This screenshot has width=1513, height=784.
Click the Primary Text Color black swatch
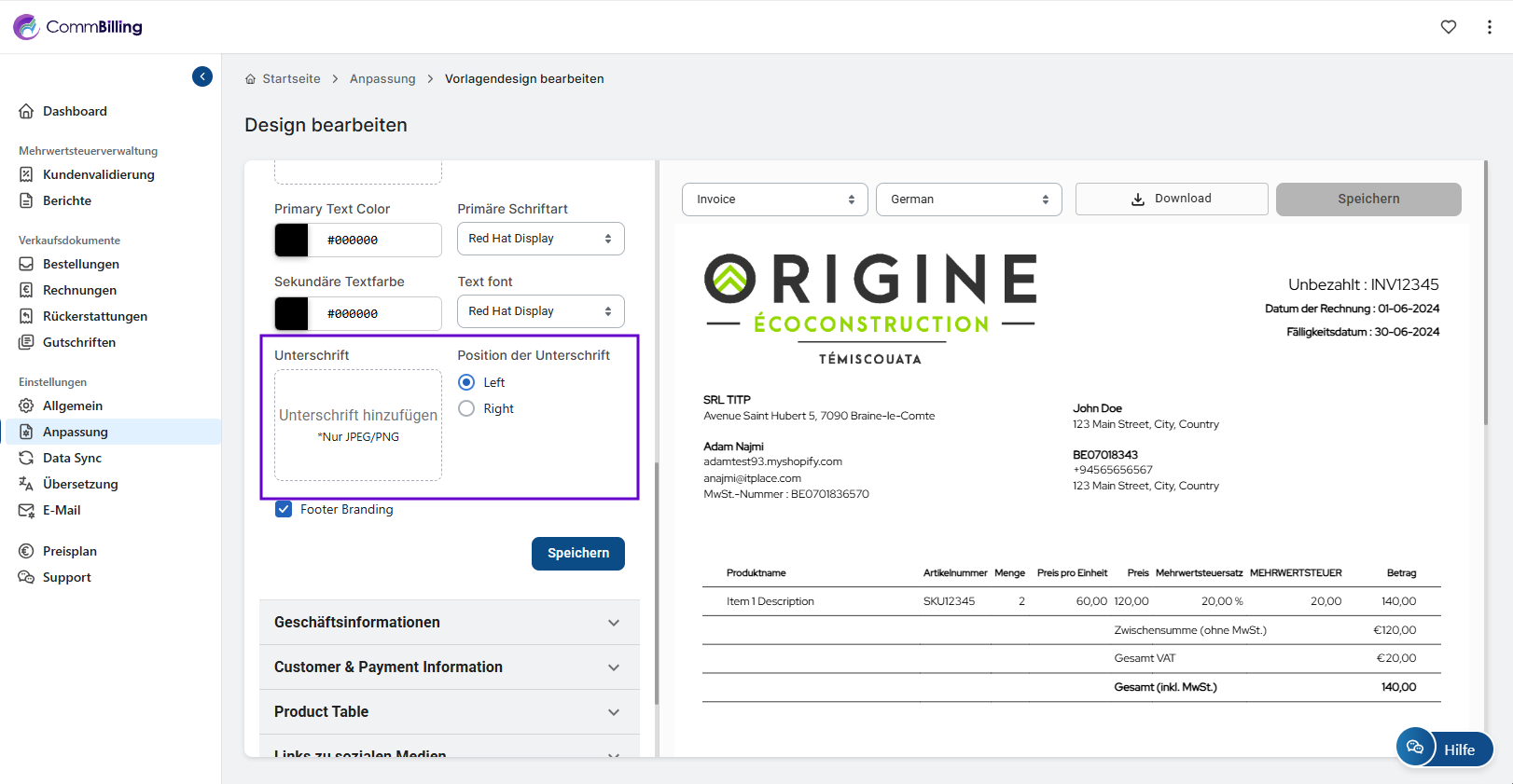coord(292,240)
